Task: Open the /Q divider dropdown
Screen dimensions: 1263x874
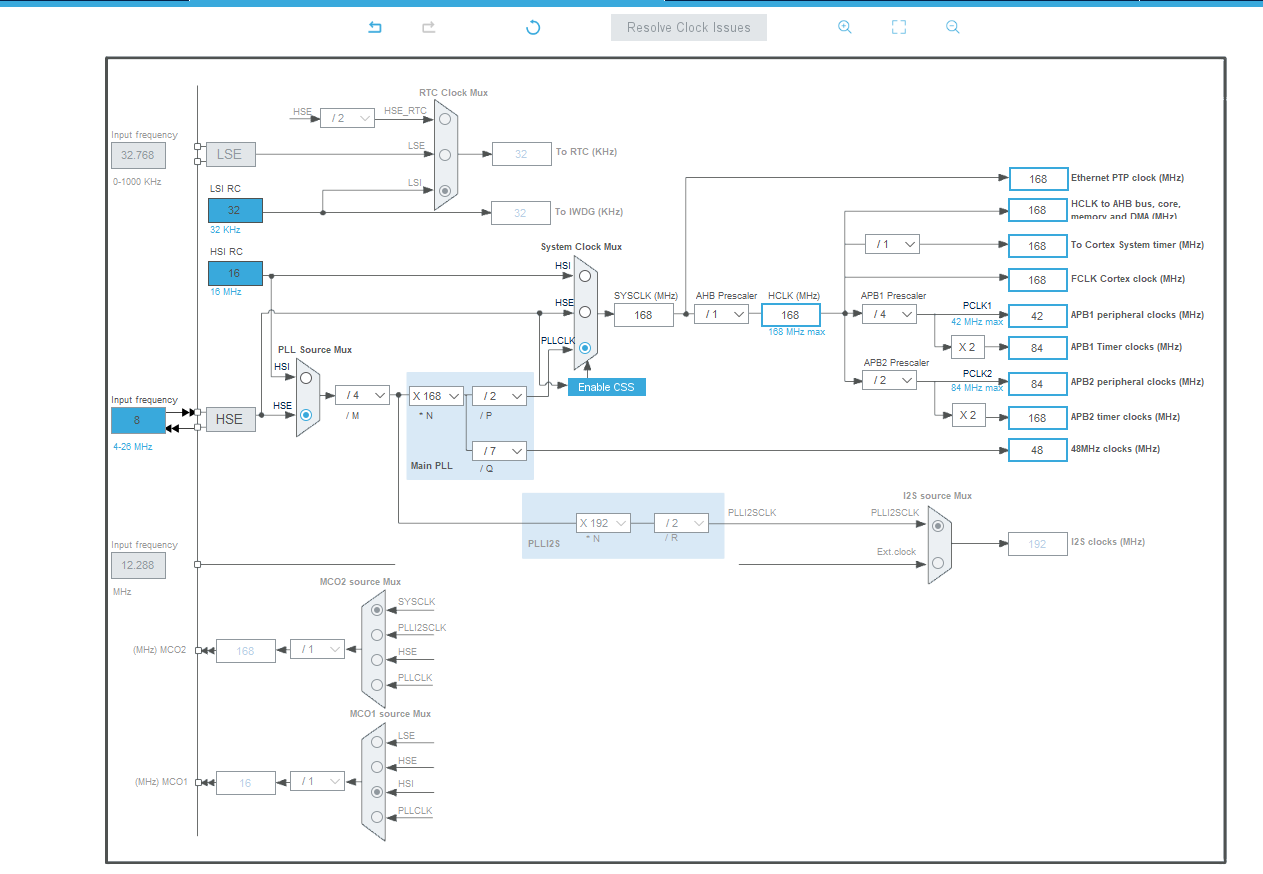Action: pyautogui.click(x=499, y=451)
